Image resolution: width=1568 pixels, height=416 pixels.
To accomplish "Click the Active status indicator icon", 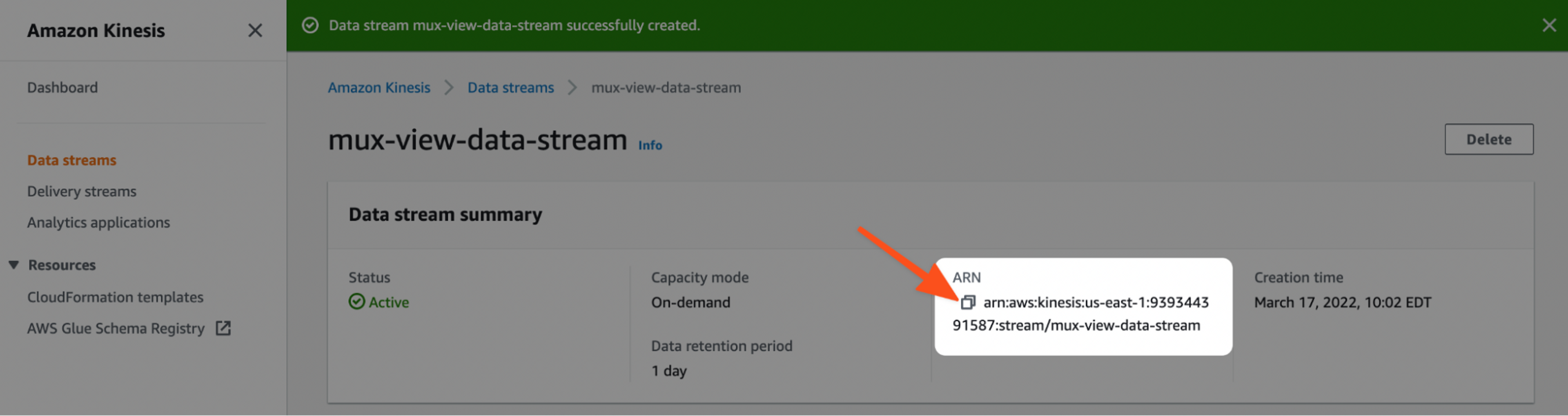I will (x=357, y=302).
